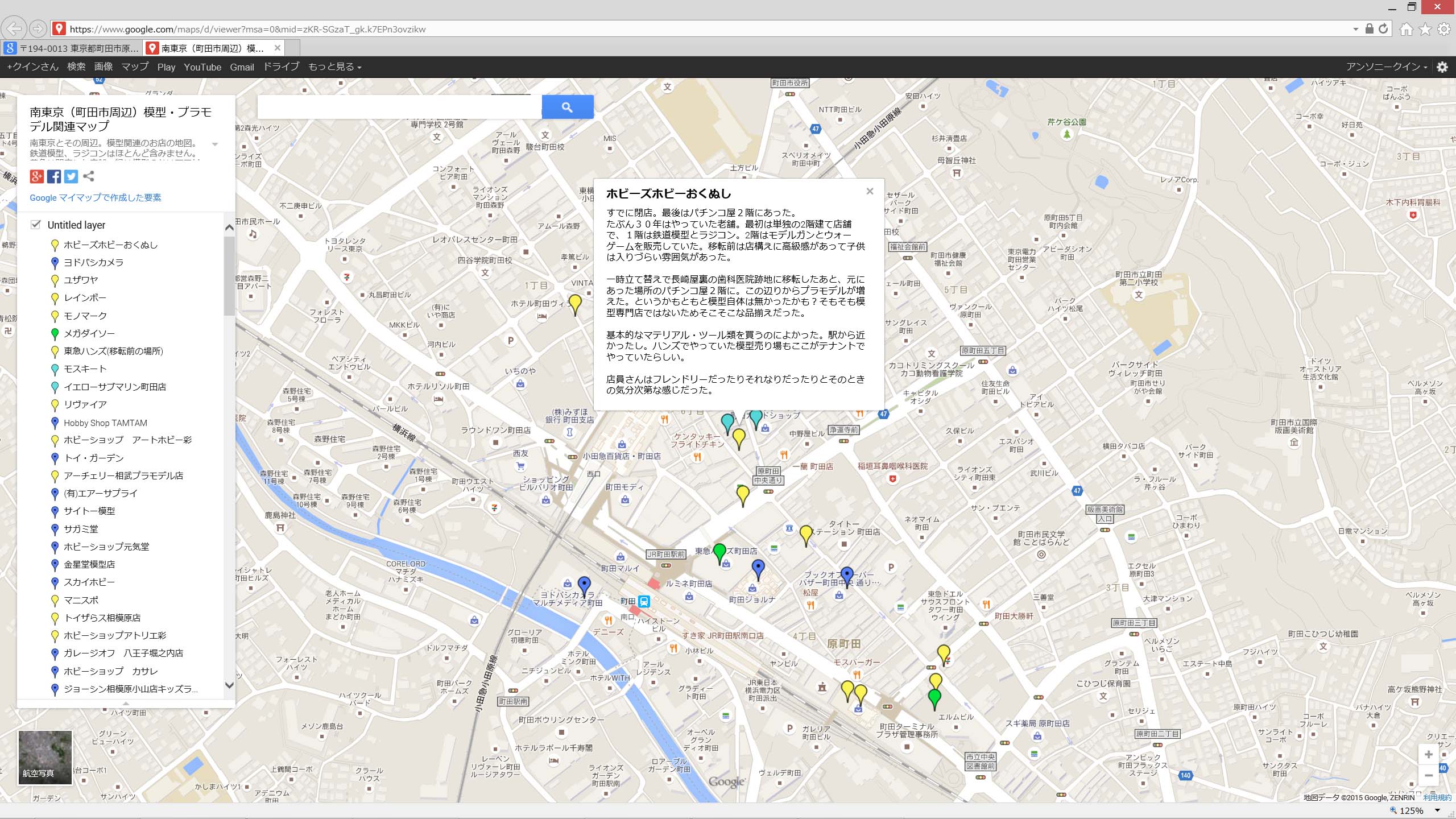Go forward with the browser forward arrow
This screenshot has width=1456, height=819.
pyautogui.click(x=38, y=28)
